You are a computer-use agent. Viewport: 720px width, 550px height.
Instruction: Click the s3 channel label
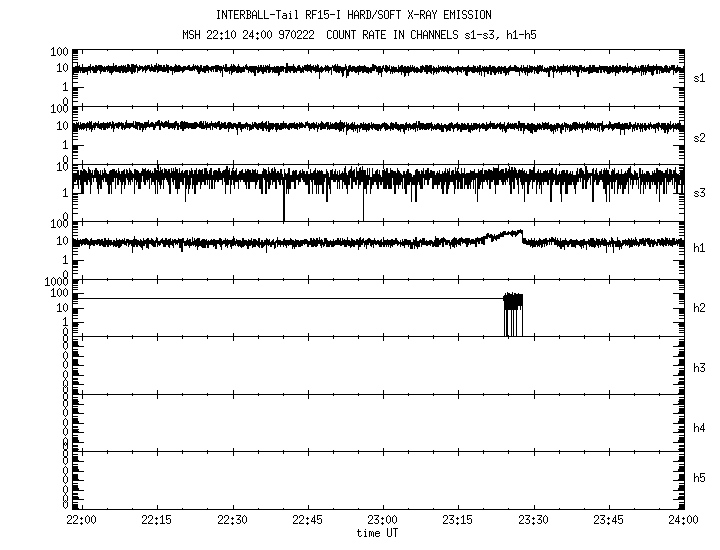pos(699,193)
